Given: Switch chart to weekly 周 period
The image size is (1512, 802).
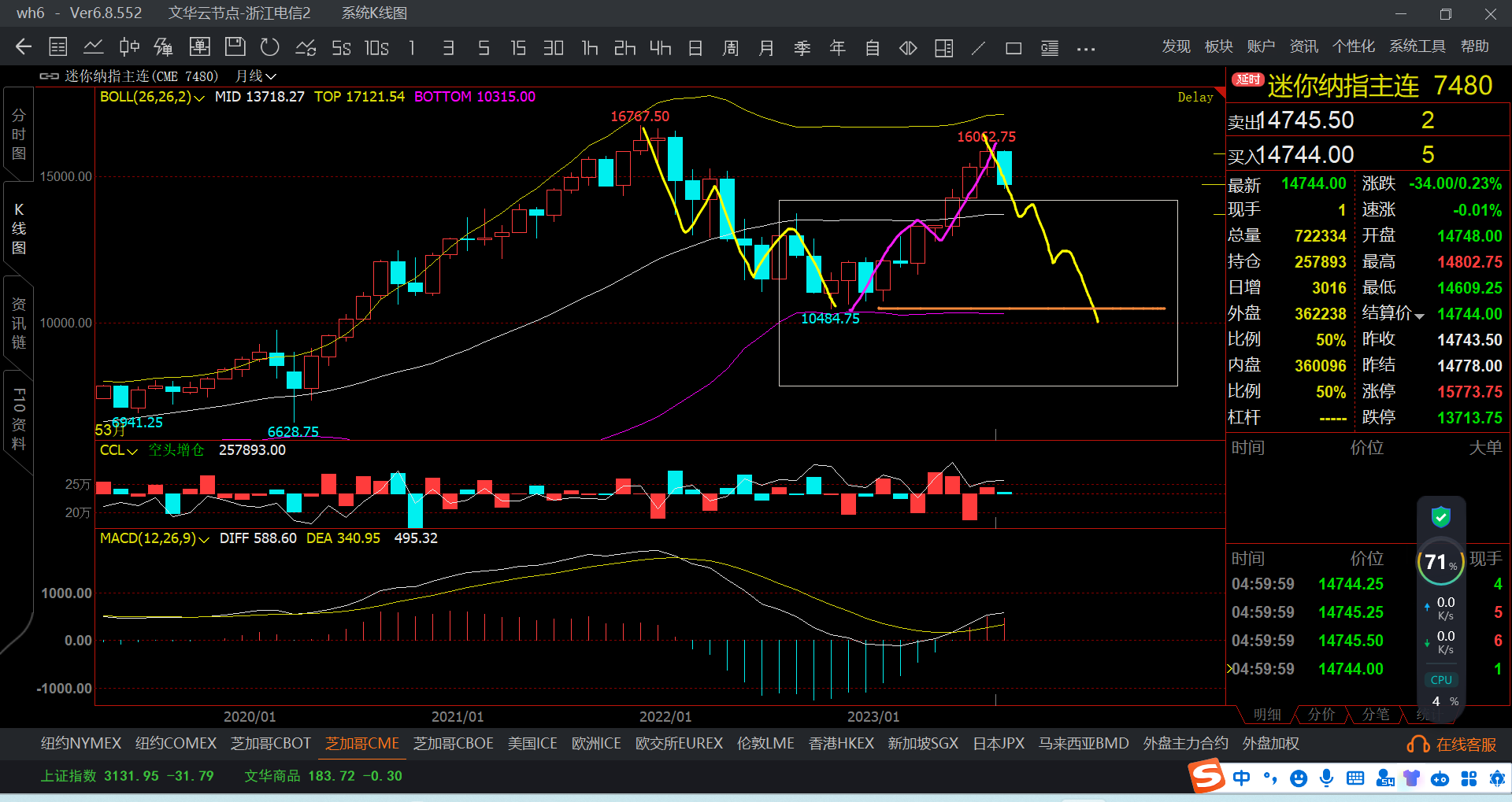Looking at the screenshot, I should click(x=731, y=48).
